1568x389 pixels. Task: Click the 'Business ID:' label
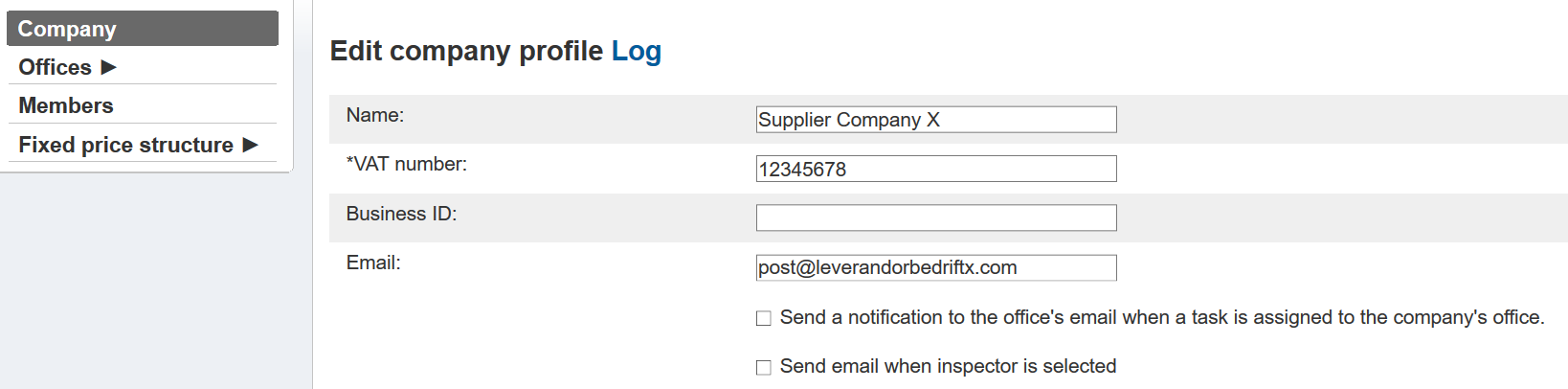[401, 214]
